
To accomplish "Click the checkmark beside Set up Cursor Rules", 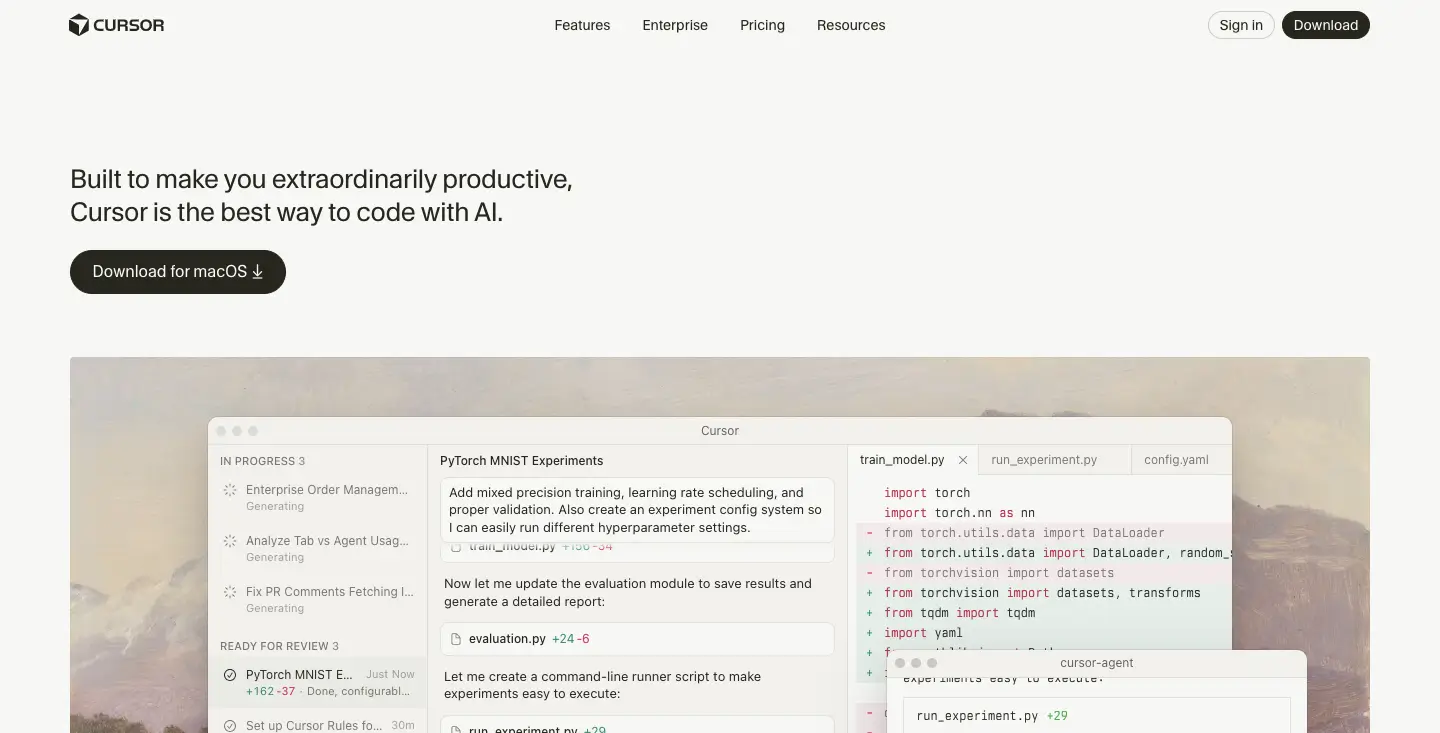I will [229, 726].
